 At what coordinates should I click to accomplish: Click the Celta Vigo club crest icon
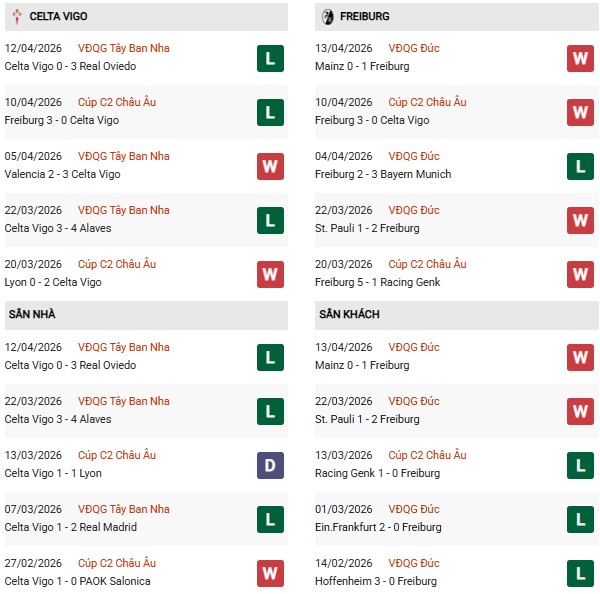[18, 17]
